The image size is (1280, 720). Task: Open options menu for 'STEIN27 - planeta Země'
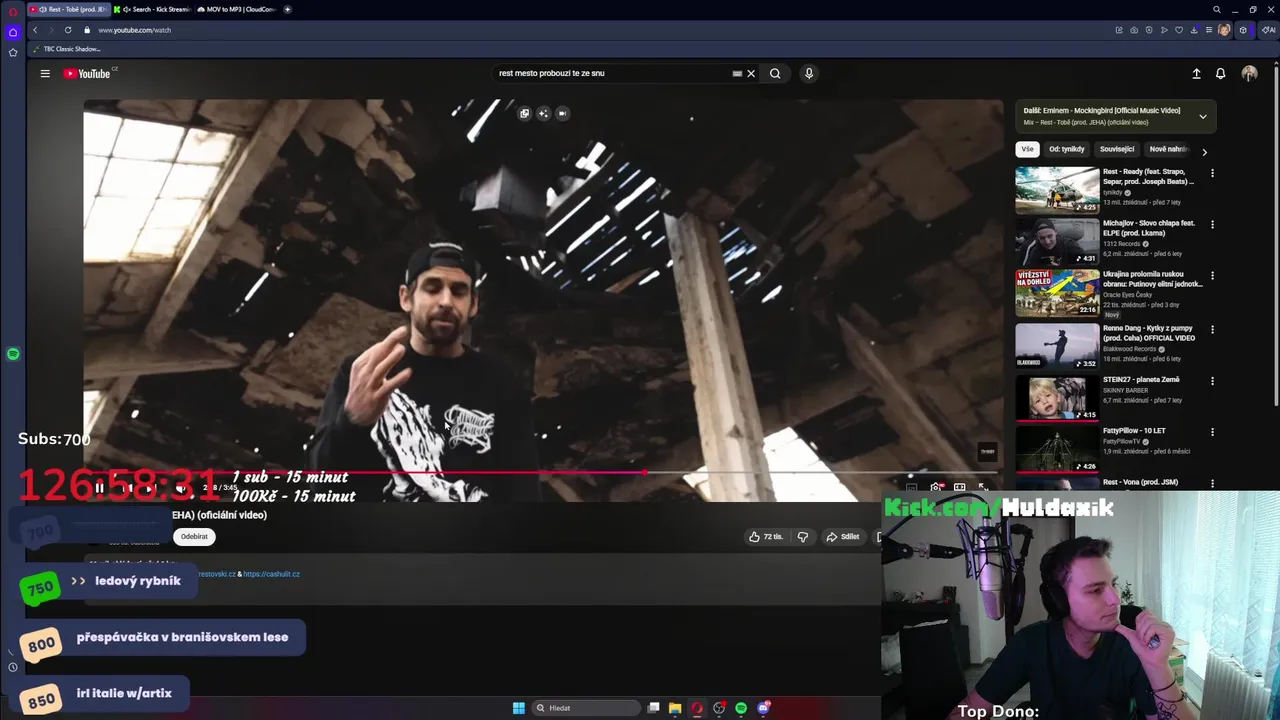click(x=1212, y=381)
